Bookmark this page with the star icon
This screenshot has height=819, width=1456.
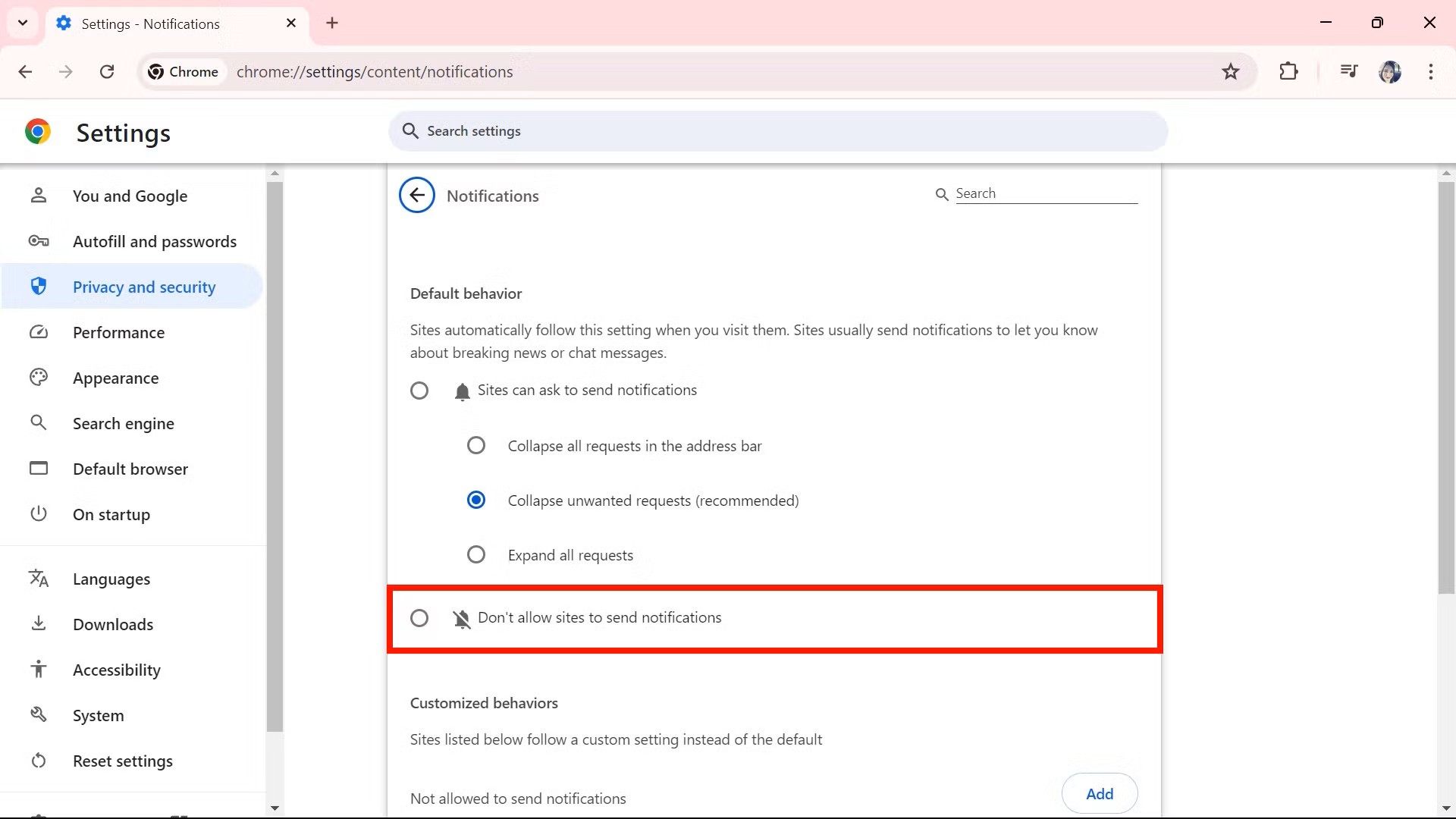(1230, 71)
